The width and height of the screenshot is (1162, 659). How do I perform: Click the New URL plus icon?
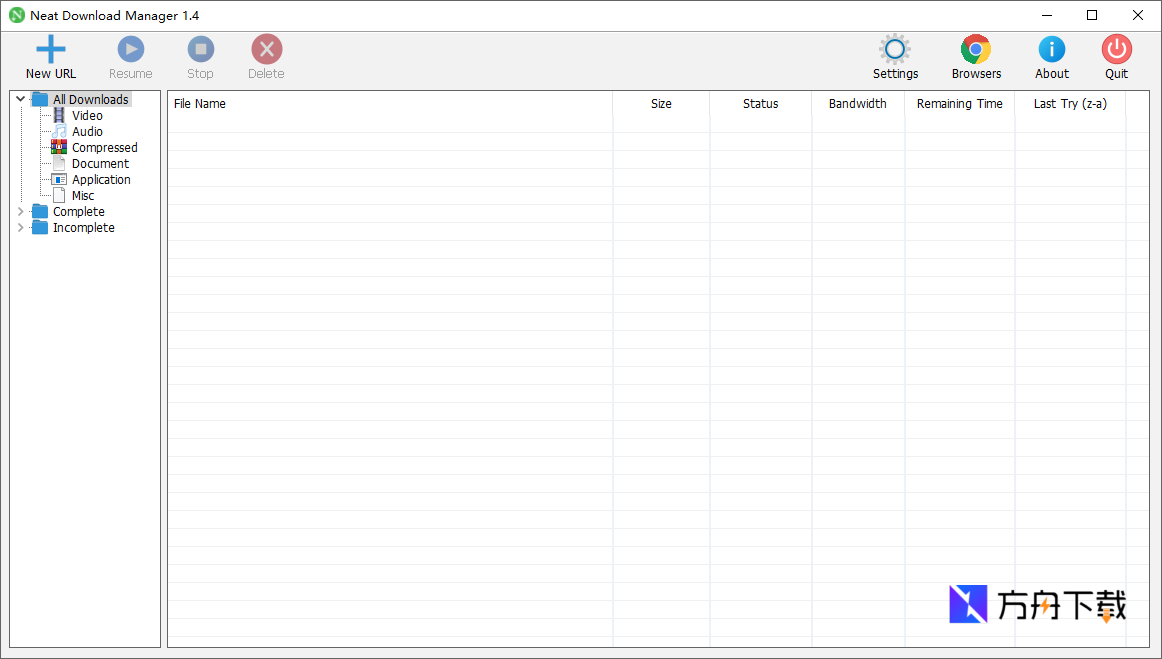[50, 47]
